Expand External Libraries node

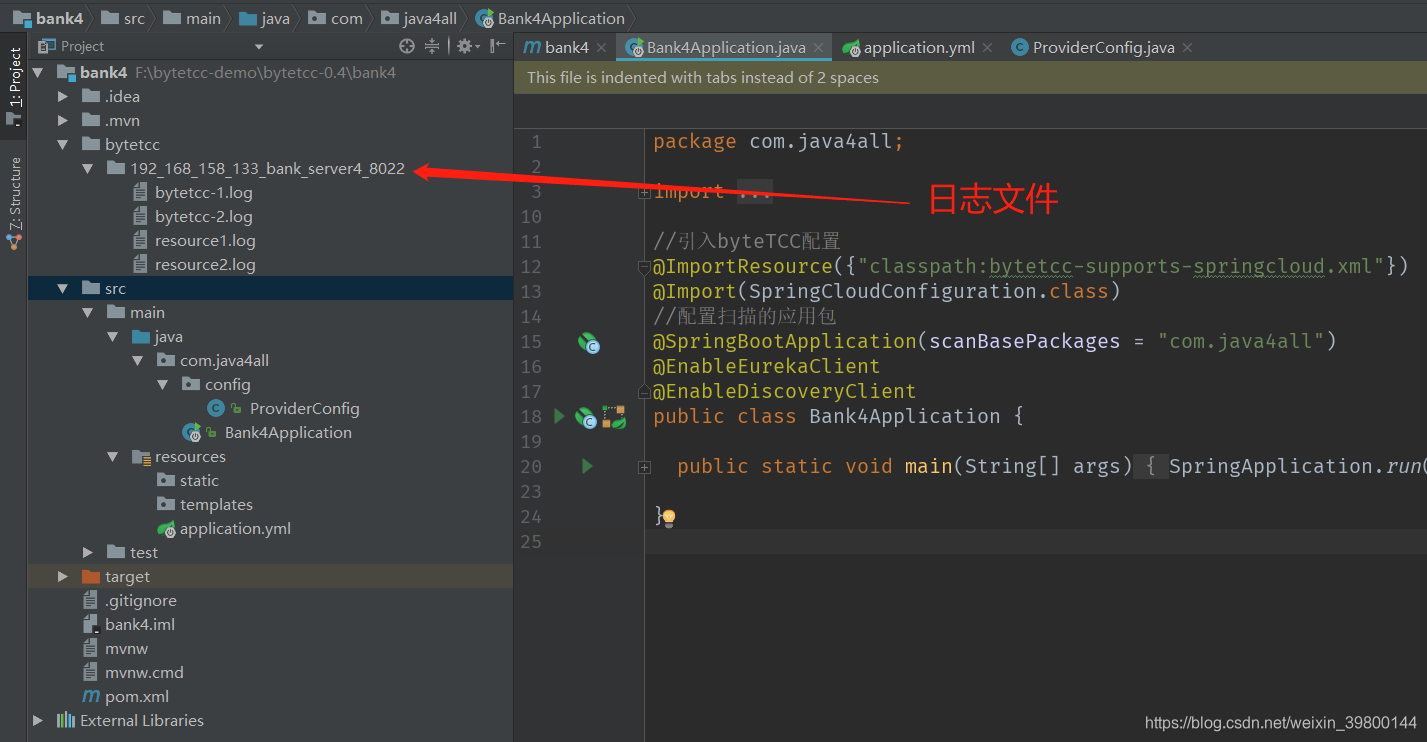click(38, 720)
